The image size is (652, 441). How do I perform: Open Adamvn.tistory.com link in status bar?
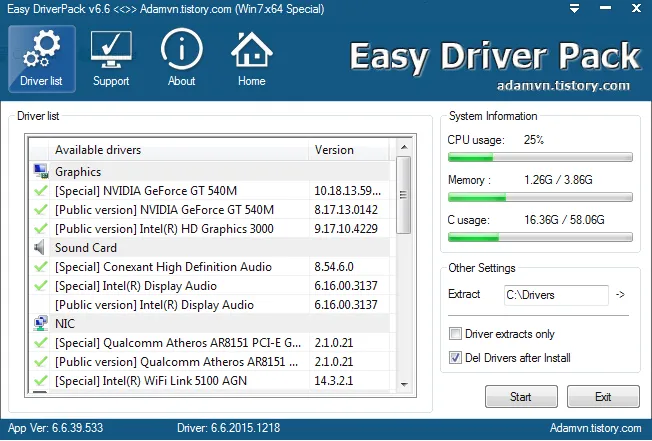click(595, 428)
